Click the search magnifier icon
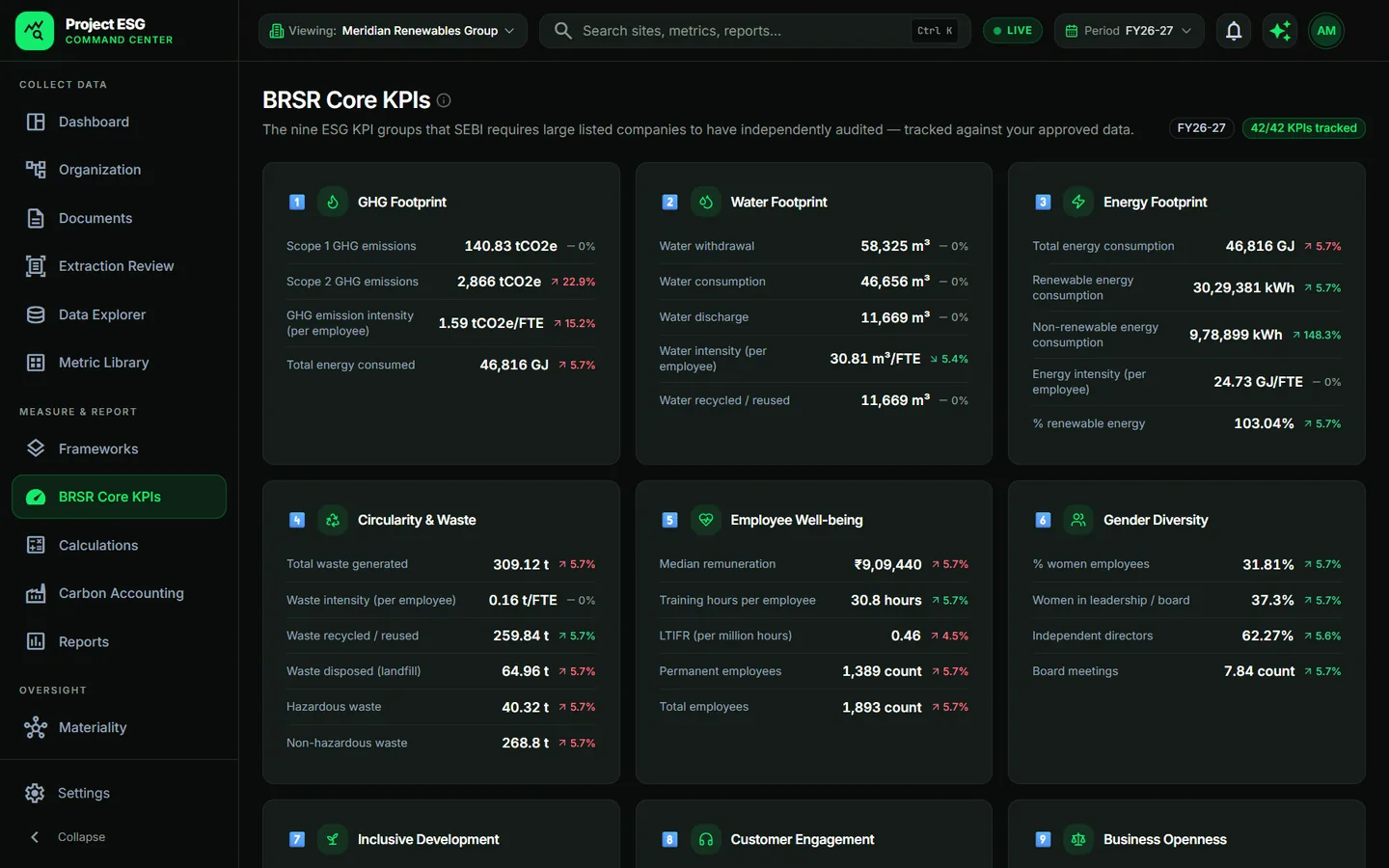Viewport: 1389px width, 868px height. 562,31
